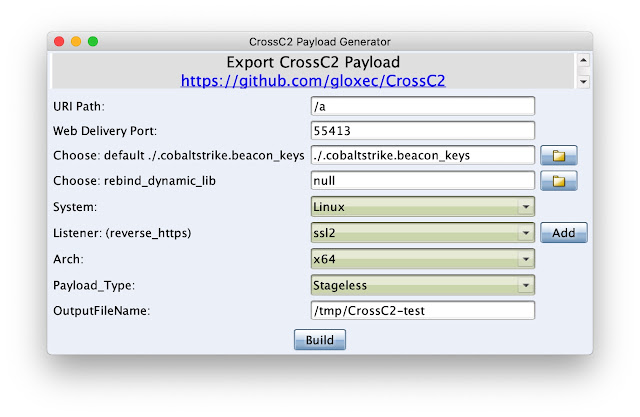Expand the Payload_Type dropdown showing Stageless
Image resolution: width=640 pixels, height=417 pixels.
(422, 285)
